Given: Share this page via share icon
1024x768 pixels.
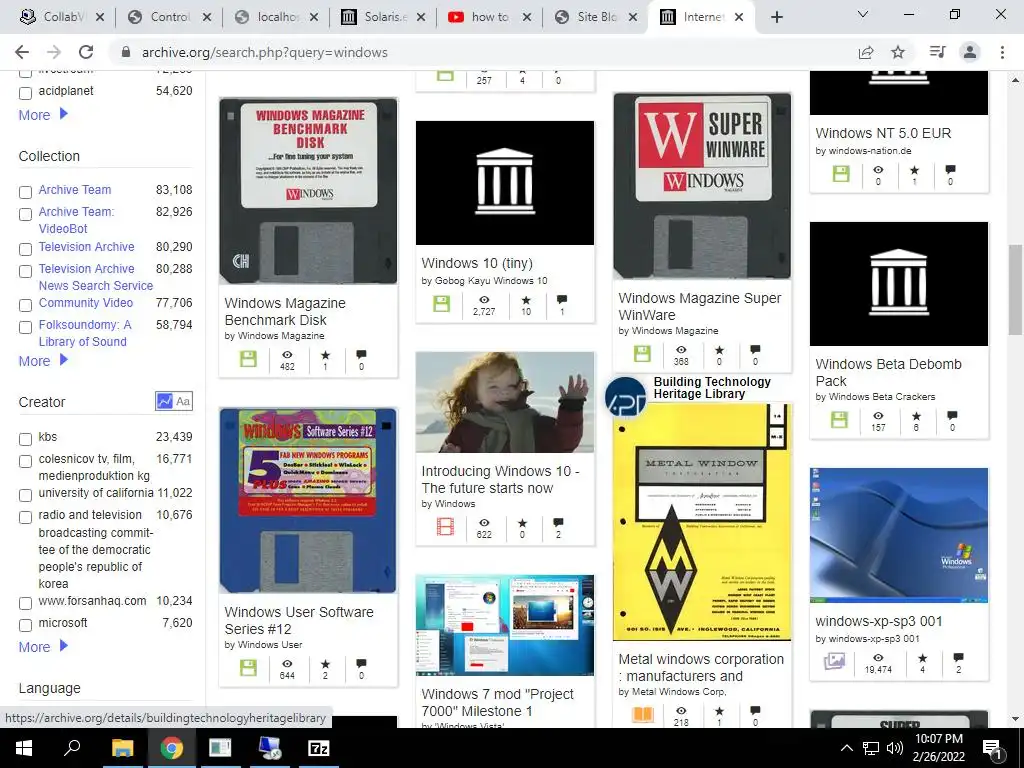Looking at the screenshot, I should (866, 52).
